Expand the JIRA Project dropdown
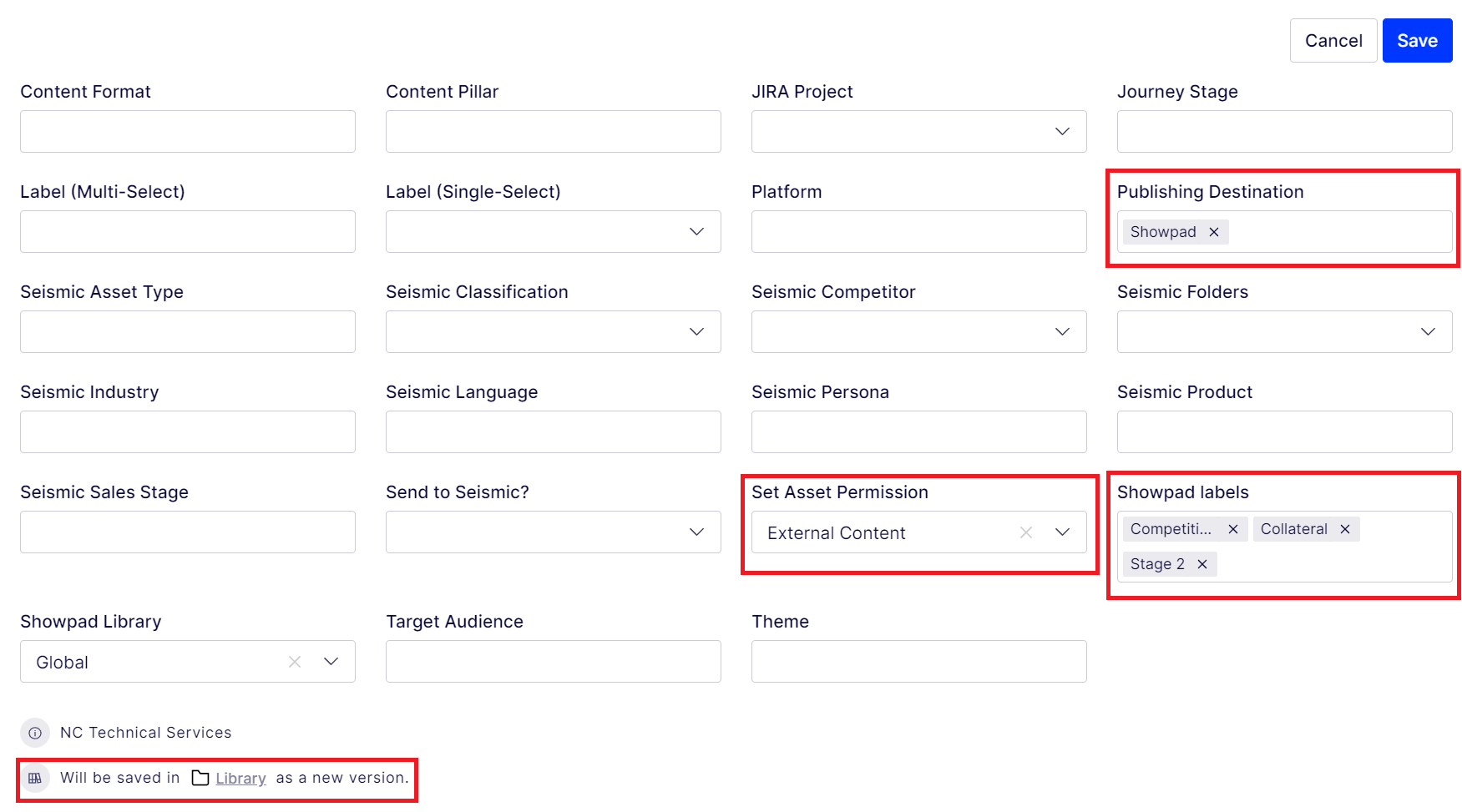Viewport: 1462px width, 812px height. point(1062,132)
